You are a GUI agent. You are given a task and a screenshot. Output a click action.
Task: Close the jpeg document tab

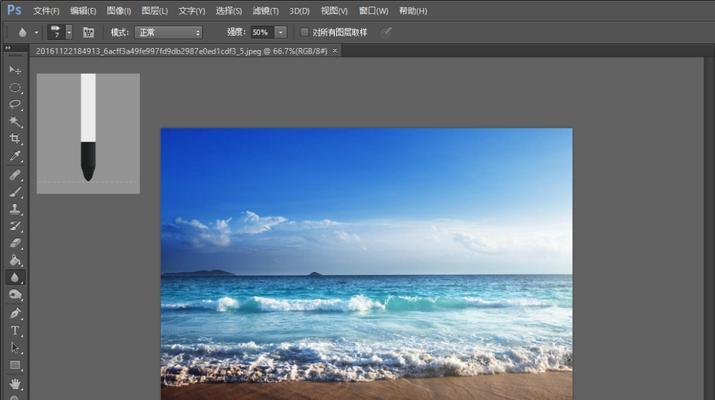[335, 51]
